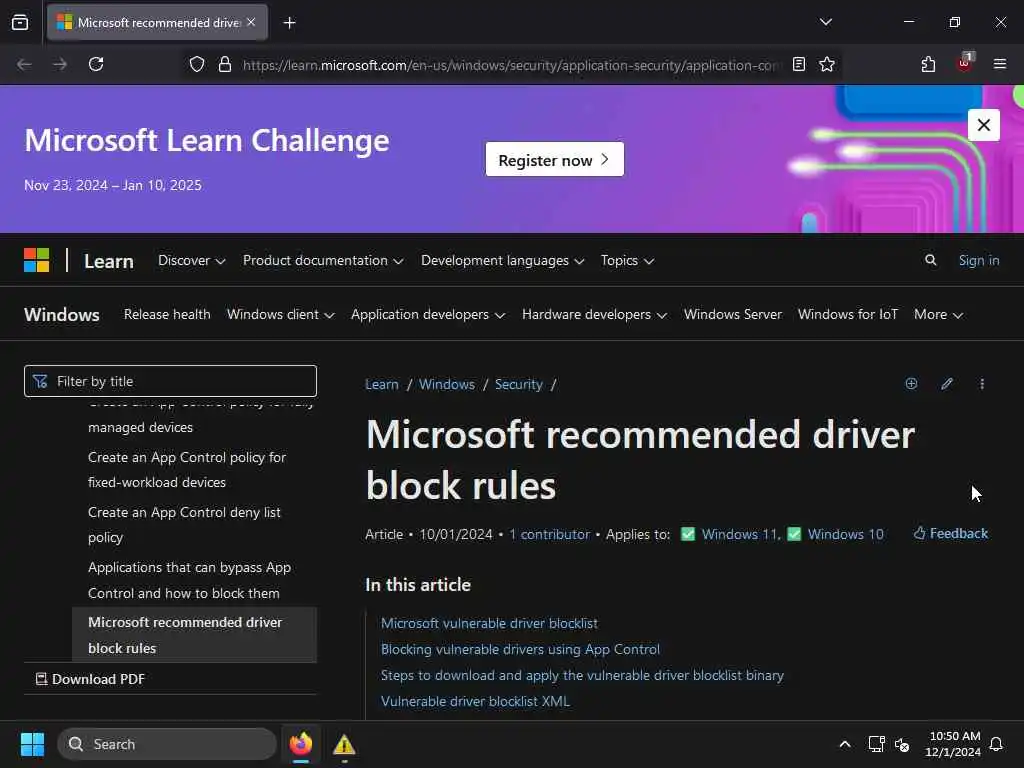
Task: Click the Register now button
Action: pos(554,159)
